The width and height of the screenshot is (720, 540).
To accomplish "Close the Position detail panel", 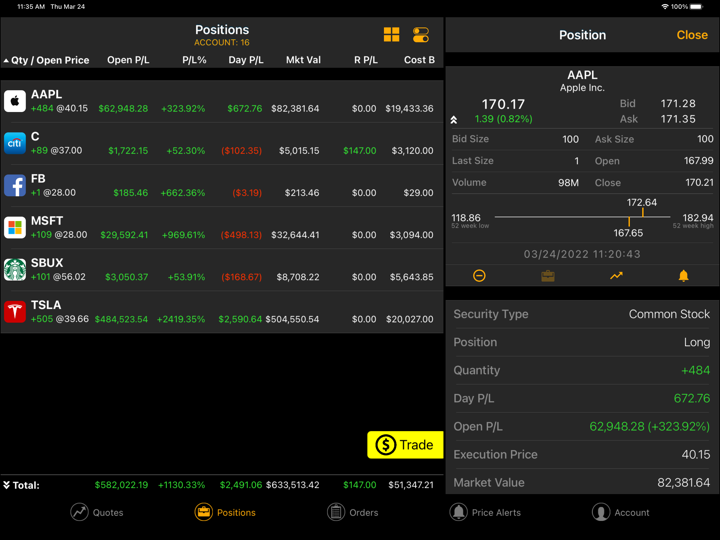I will (x=691, y=35).
